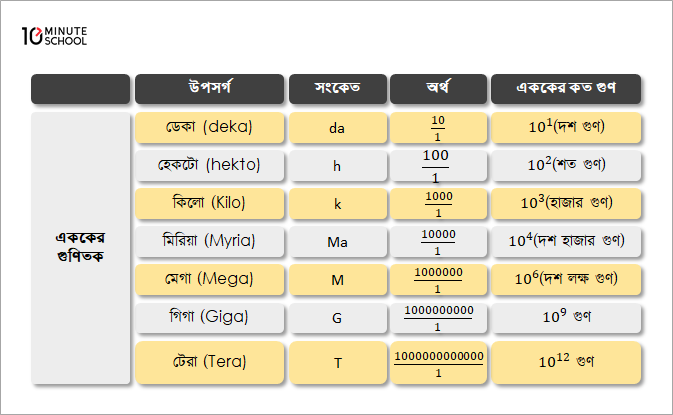Image resolution: width=673 pixels, height=415 pixels.
Task: Select the 'da' symbol cell
Action: click(x=336, y=127)
